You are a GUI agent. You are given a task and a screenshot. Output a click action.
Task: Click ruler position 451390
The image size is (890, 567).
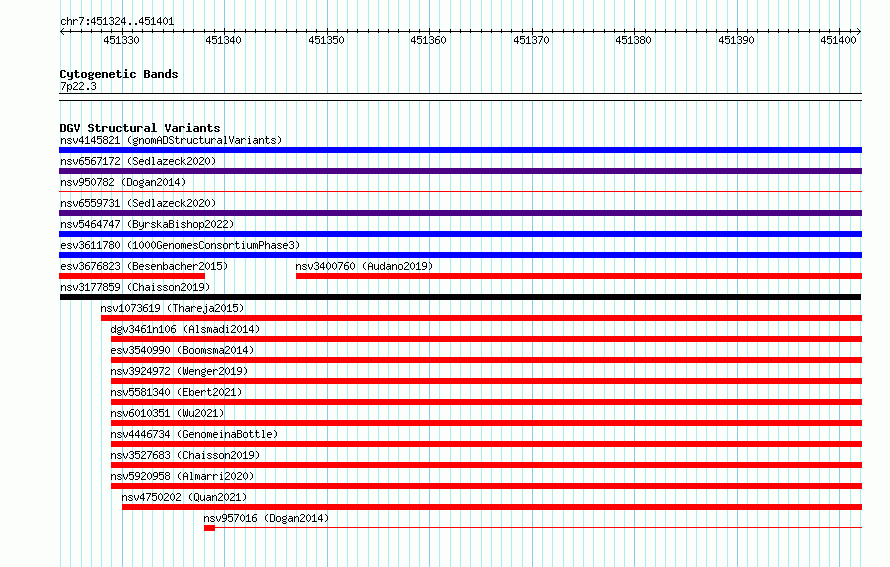736,40
